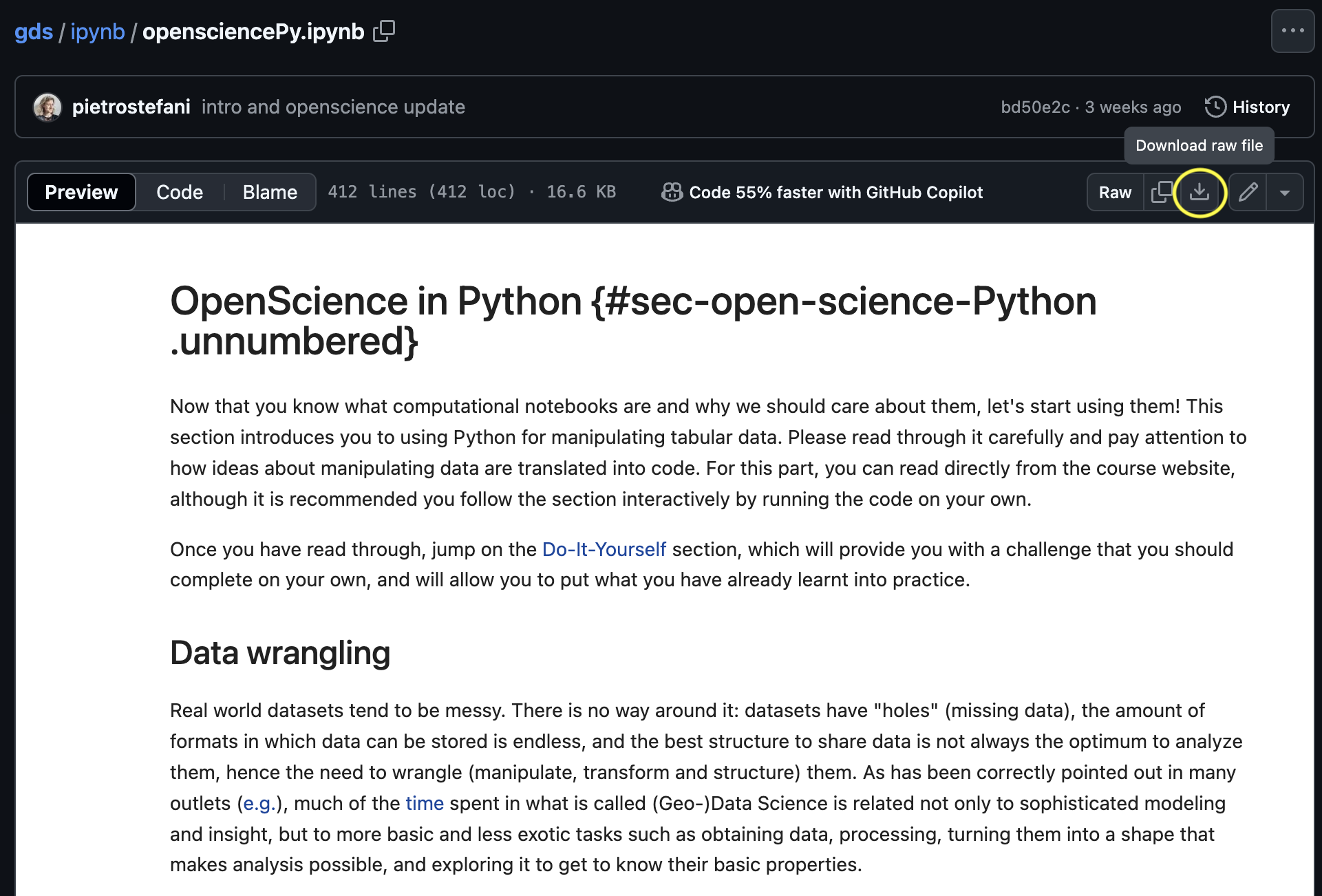Click pietrostefani's avatar image
The height and width of the screenshot is (896, 1322).
[47, 107]
